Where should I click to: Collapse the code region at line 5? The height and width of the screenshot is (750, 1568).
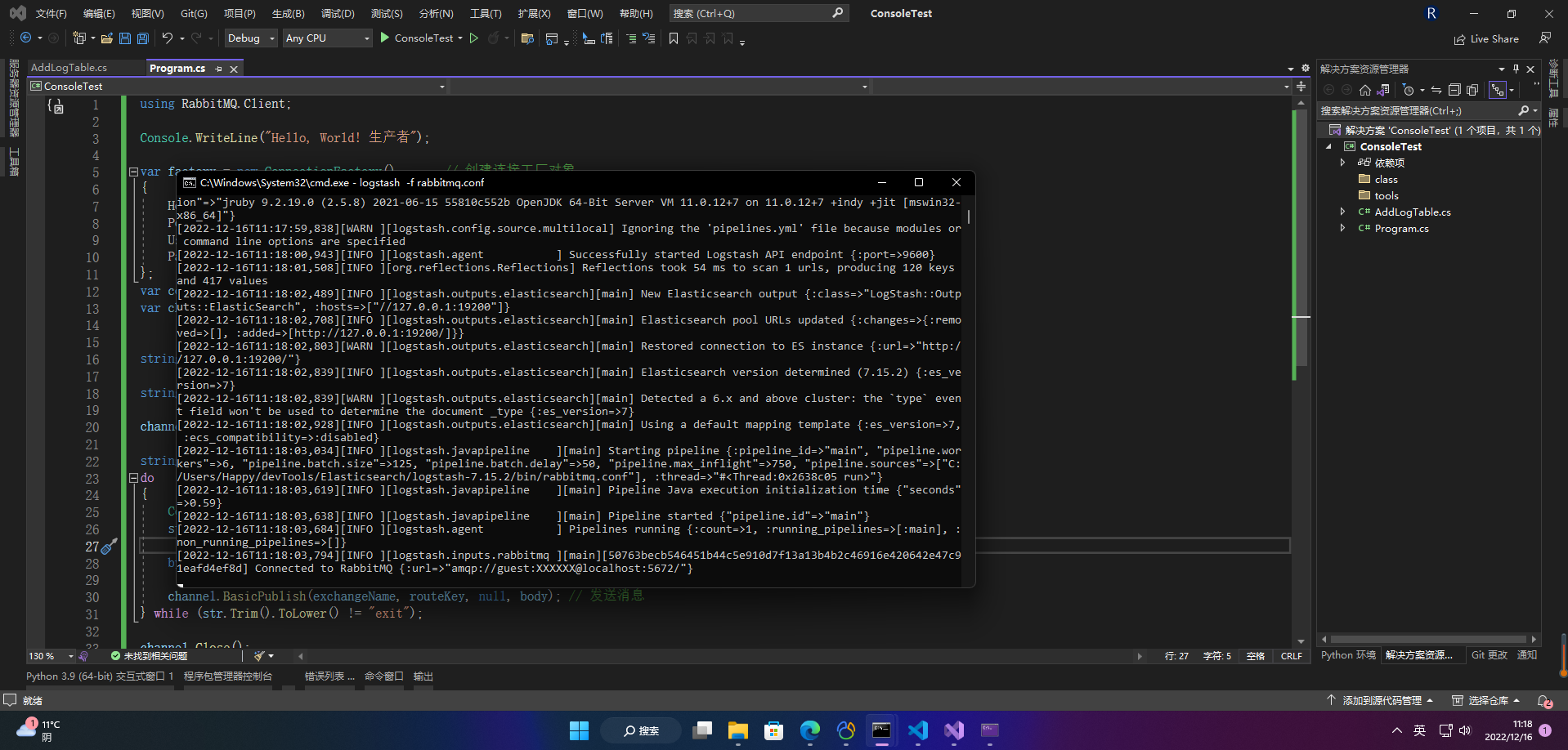coord(133,172)
